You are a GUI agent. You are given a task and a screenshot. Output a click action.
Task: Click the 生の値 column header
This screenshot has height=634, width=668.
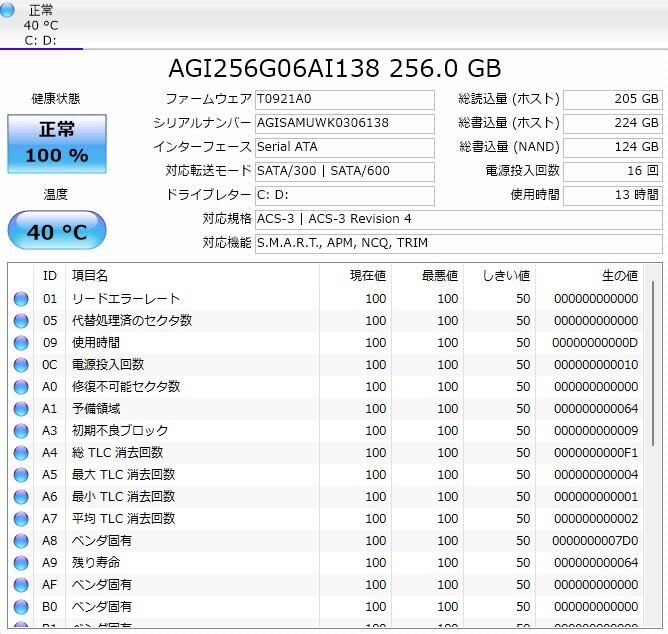tap(618, 275)
